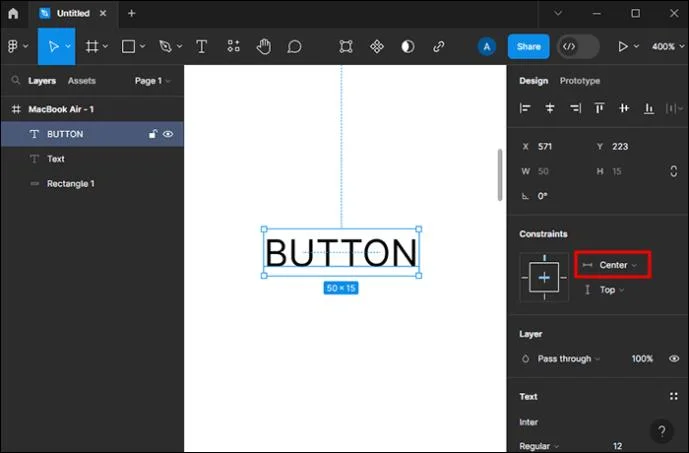Select the Text tool

click(202, 46)
